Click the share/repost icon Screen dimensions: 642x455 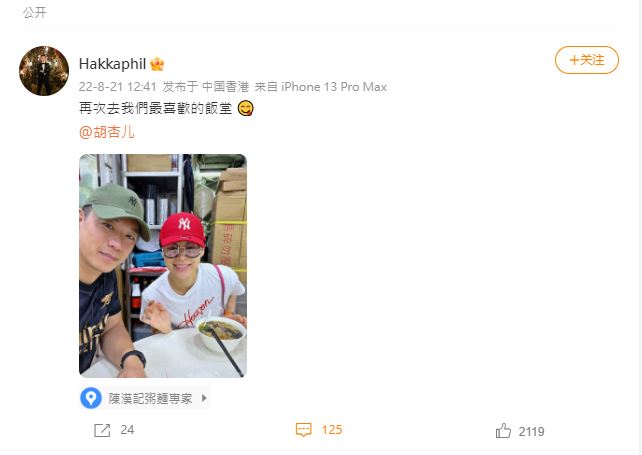point(102,430)
